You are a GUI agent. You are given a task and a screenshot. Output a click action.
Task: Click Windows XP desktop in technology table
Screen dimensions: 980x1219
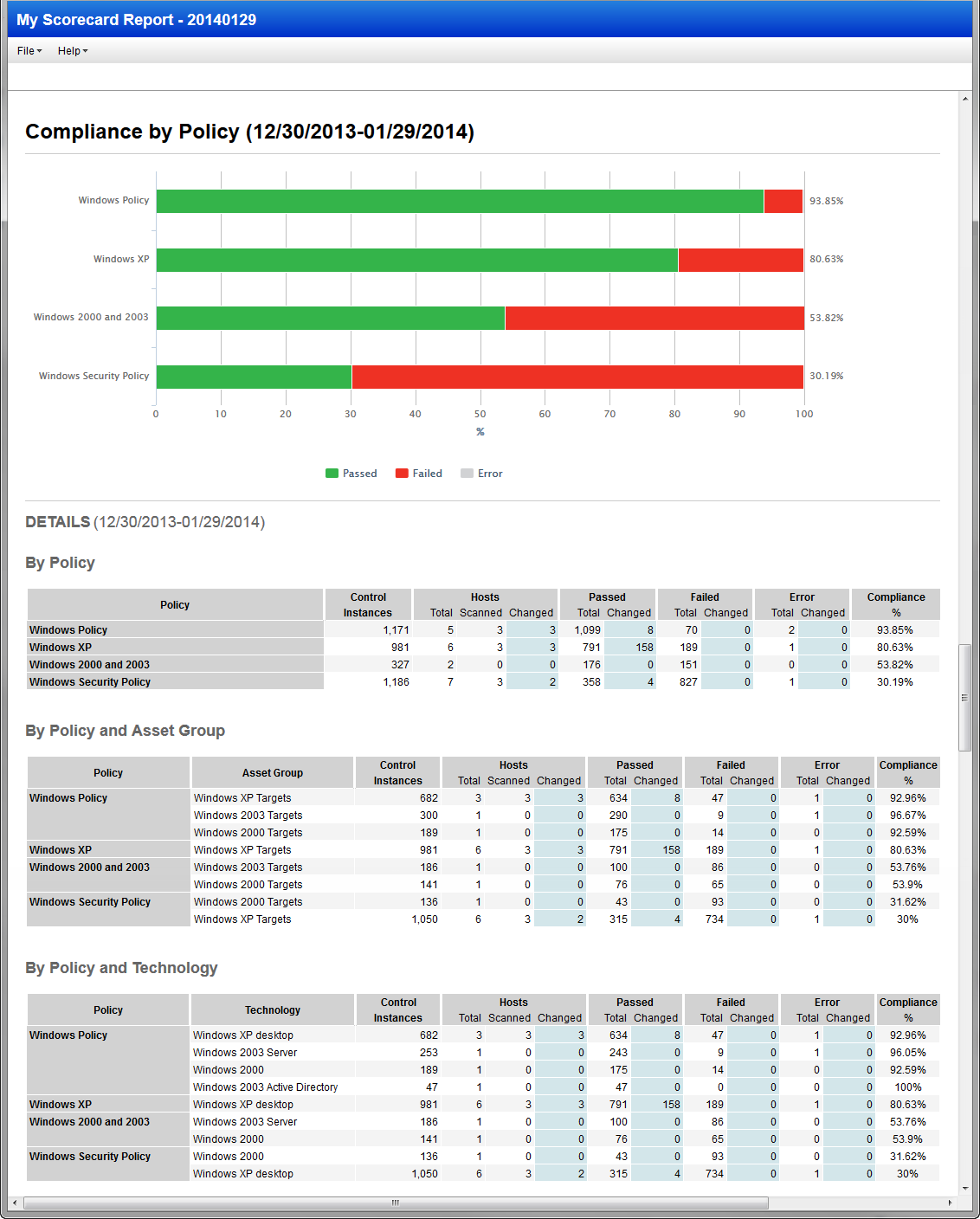point(242,1035)
